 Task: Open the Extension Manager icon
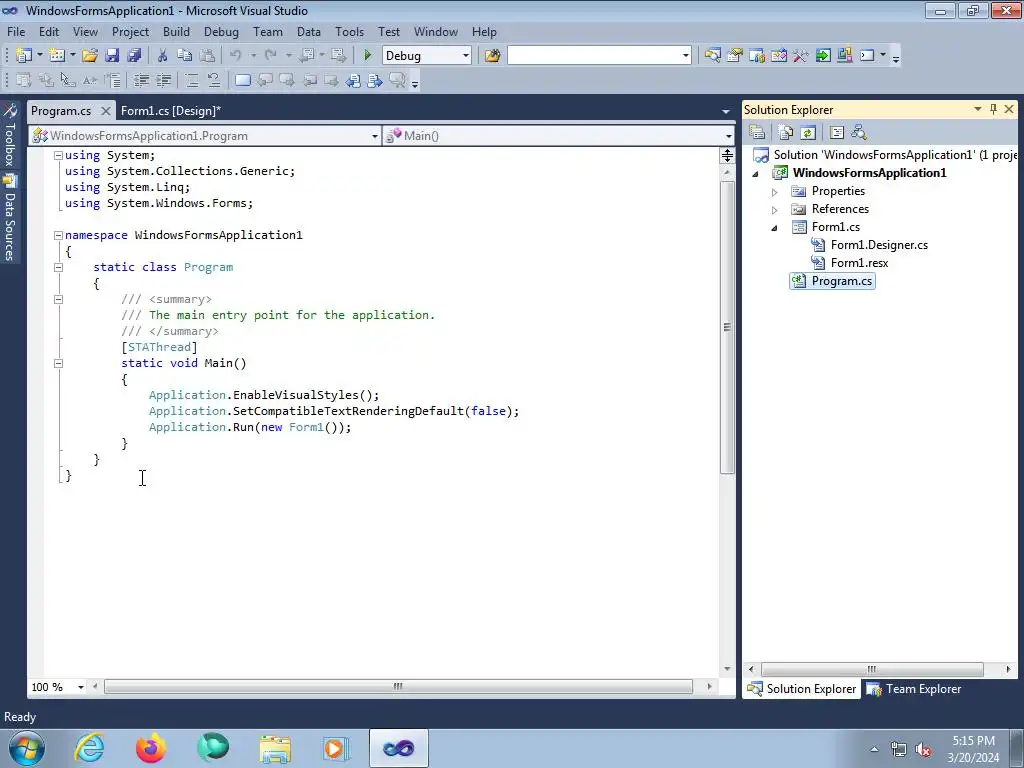coord(845,56)
